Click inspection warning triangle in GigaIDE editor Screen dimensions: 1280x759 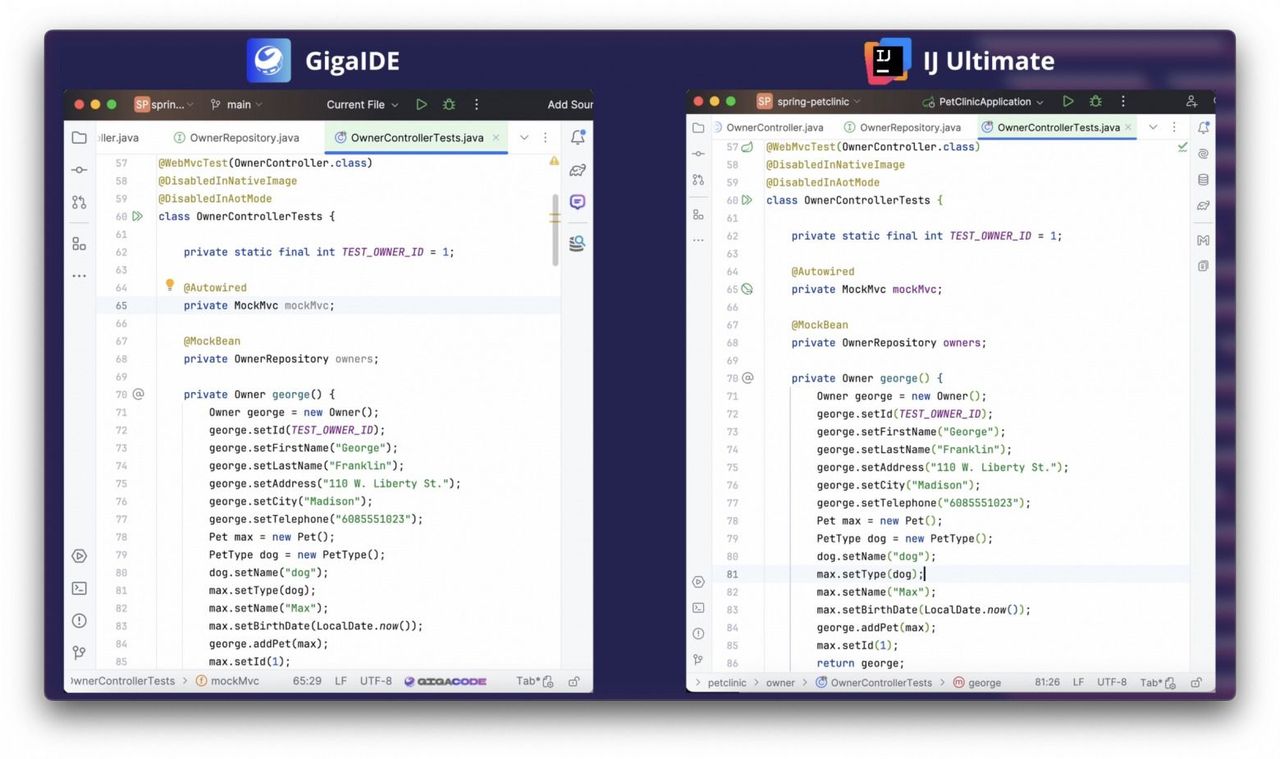pos(554,161)
